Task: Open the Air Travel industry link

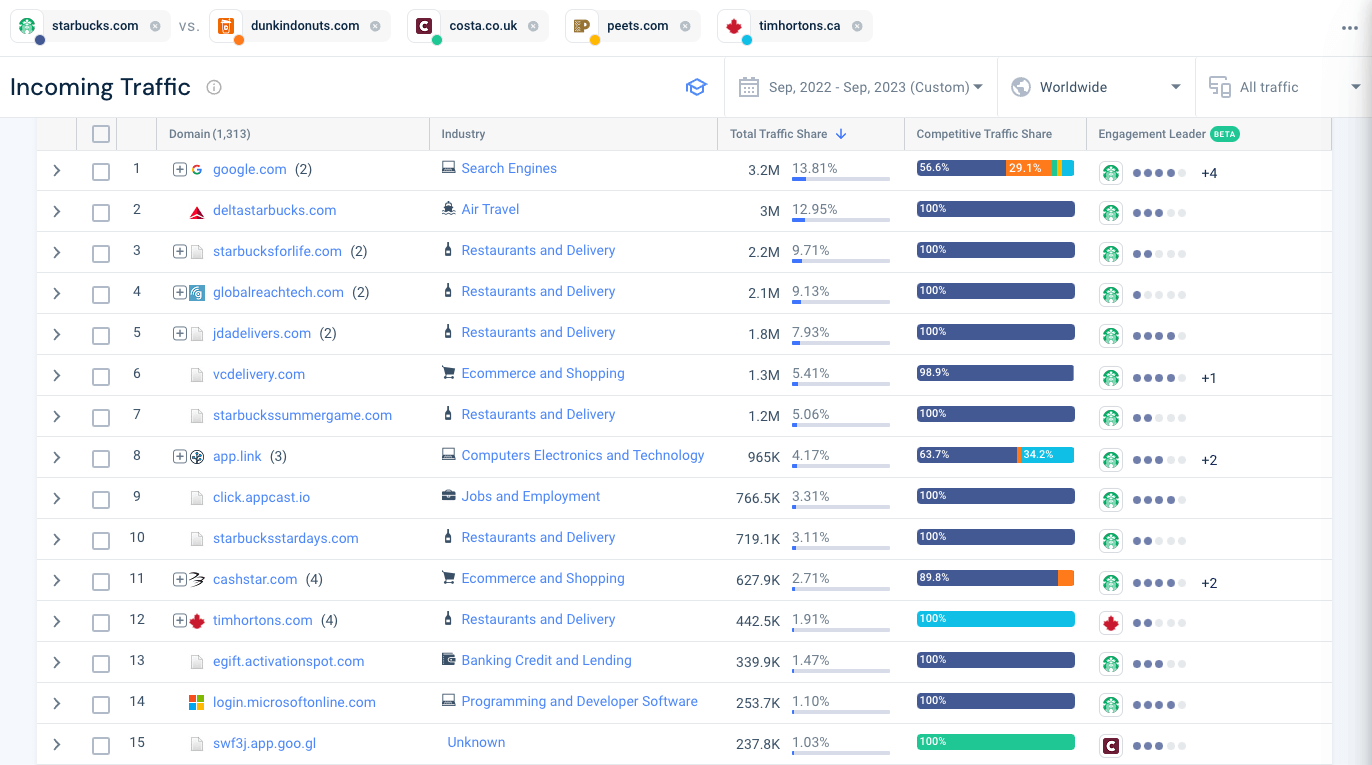Action: [490, 210]
